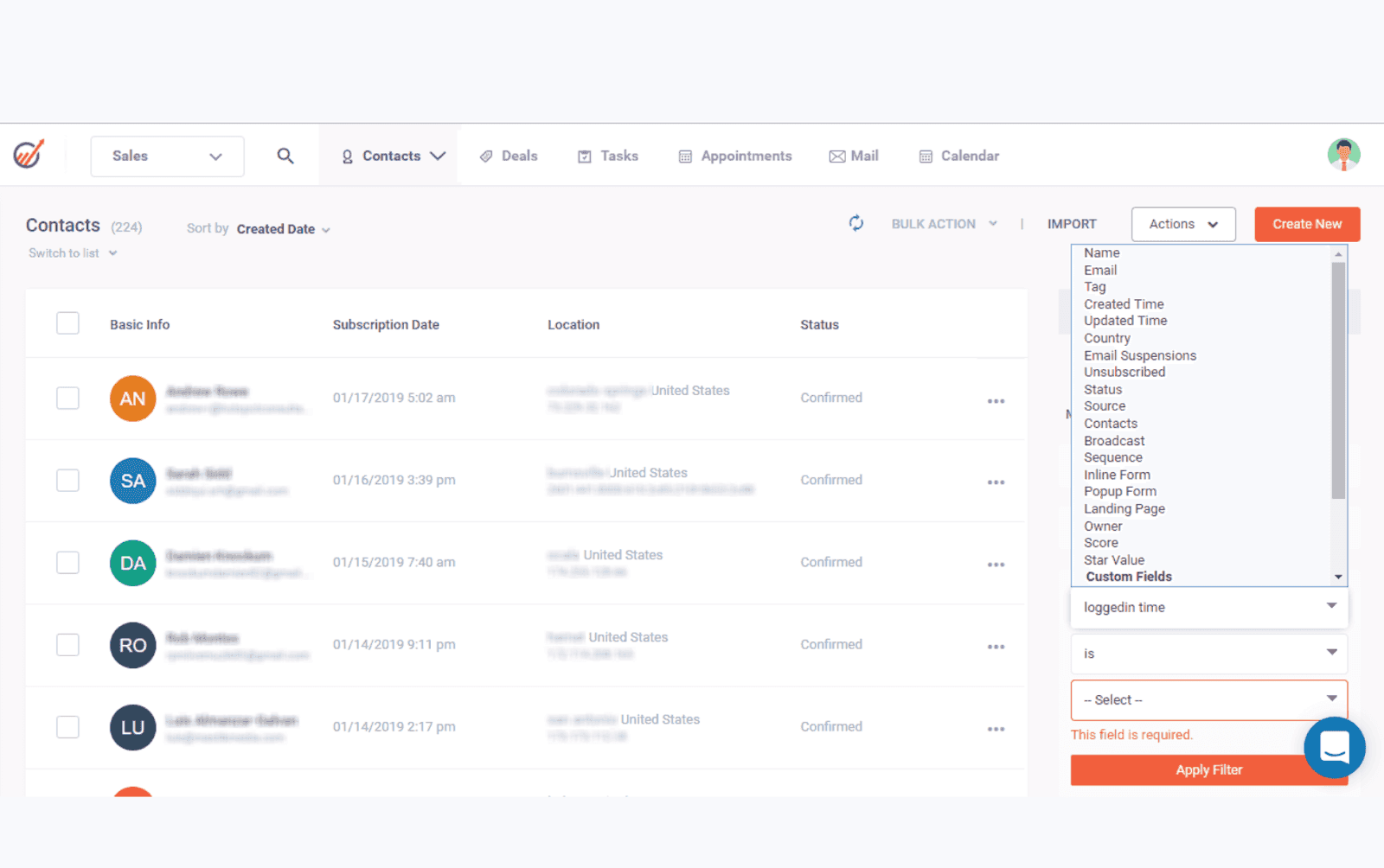Go to Tasks
This screenshot has width=1384, height=868.
pyautogui.click(x=608, y=156)
